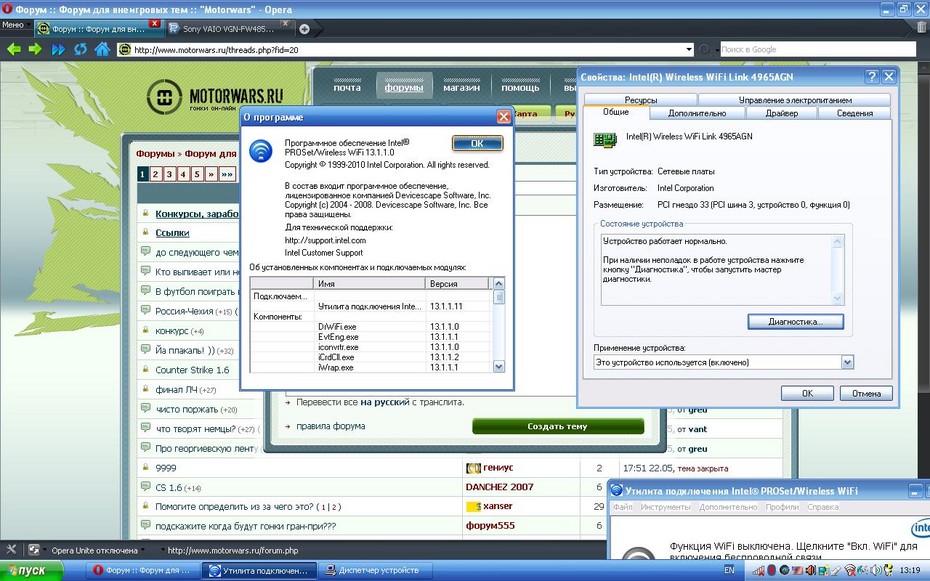Open the Opera Меню button
Viewport: 930px width, 581px height.
tap(13, 25)
